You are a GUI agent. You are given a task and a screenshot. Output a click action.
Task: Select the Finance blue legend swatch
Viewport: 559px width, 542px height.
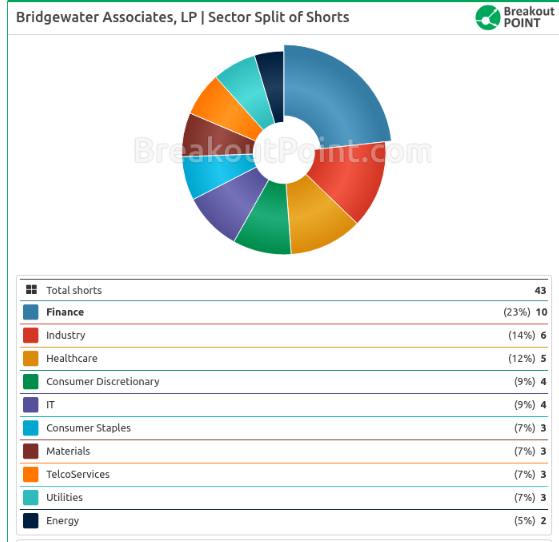[x=31, y=312]
